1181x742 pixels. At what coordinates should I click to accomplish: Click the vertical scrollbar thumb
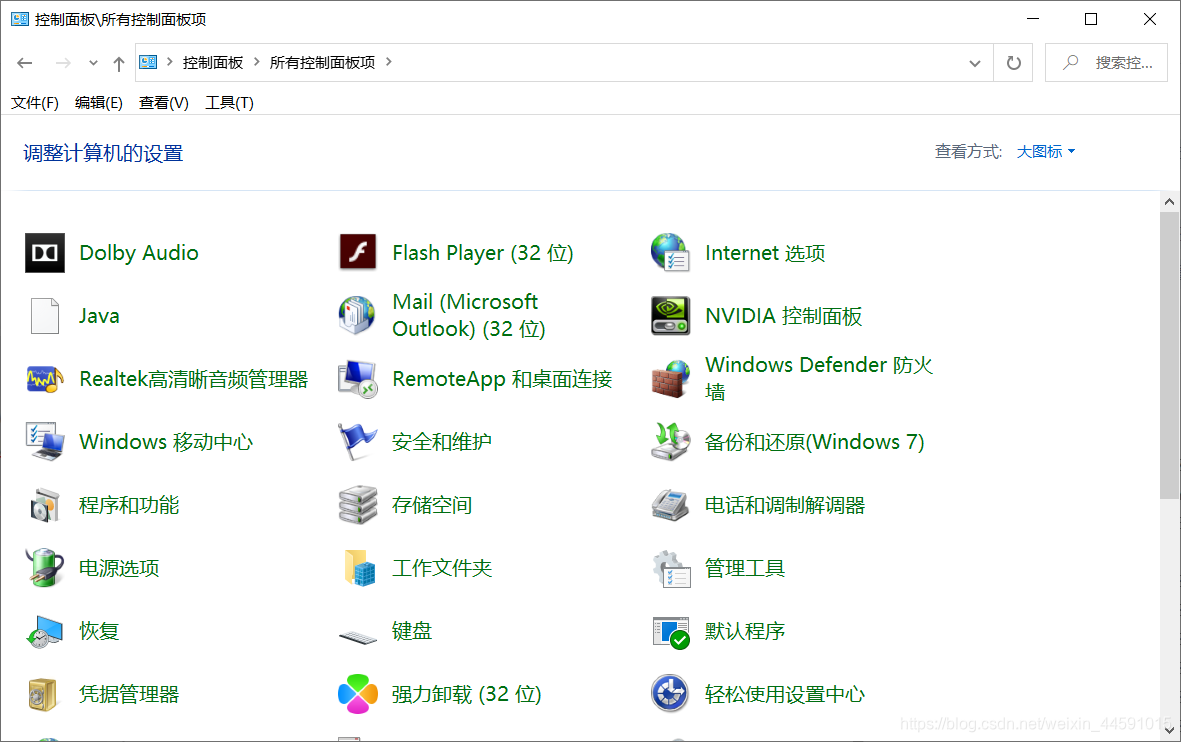pos(1169,356)
